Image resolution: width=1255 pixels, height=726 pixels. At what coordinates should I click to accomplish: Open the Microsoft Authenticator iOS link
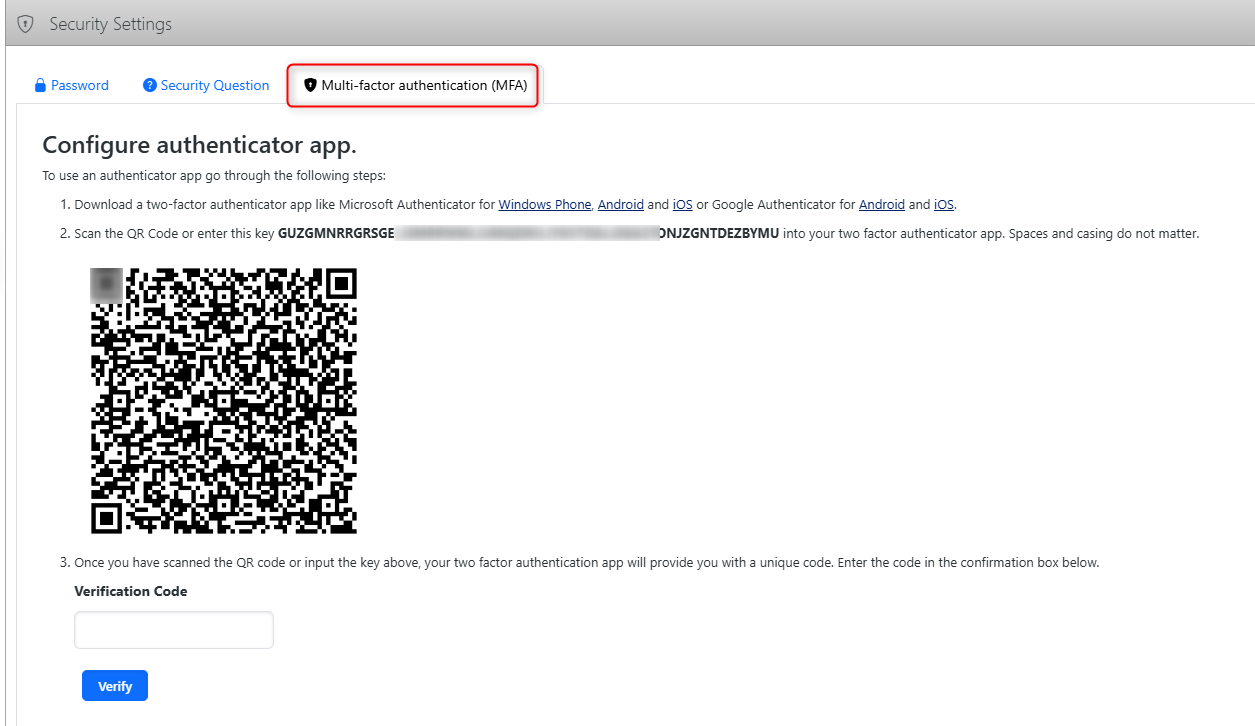[x=683, y=205]
